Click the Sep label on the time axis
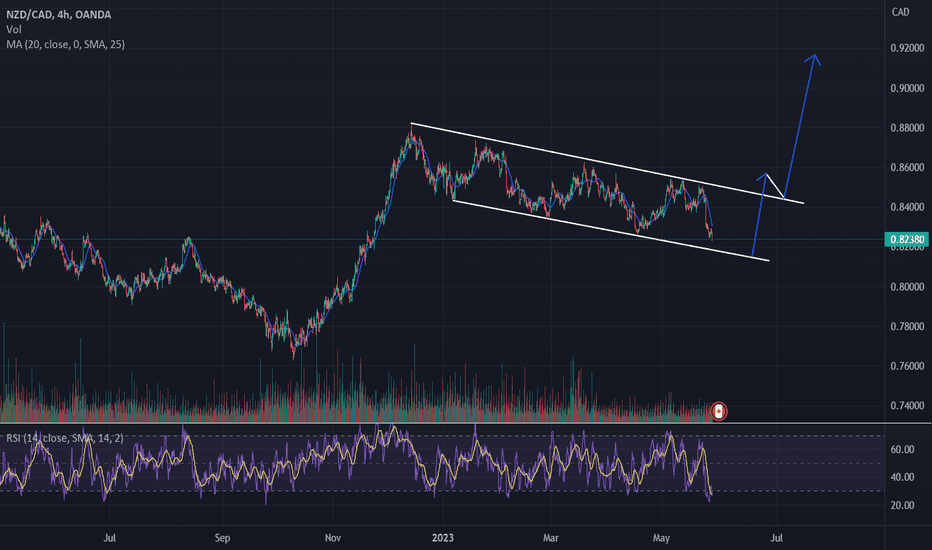 (x=222, y=538)
